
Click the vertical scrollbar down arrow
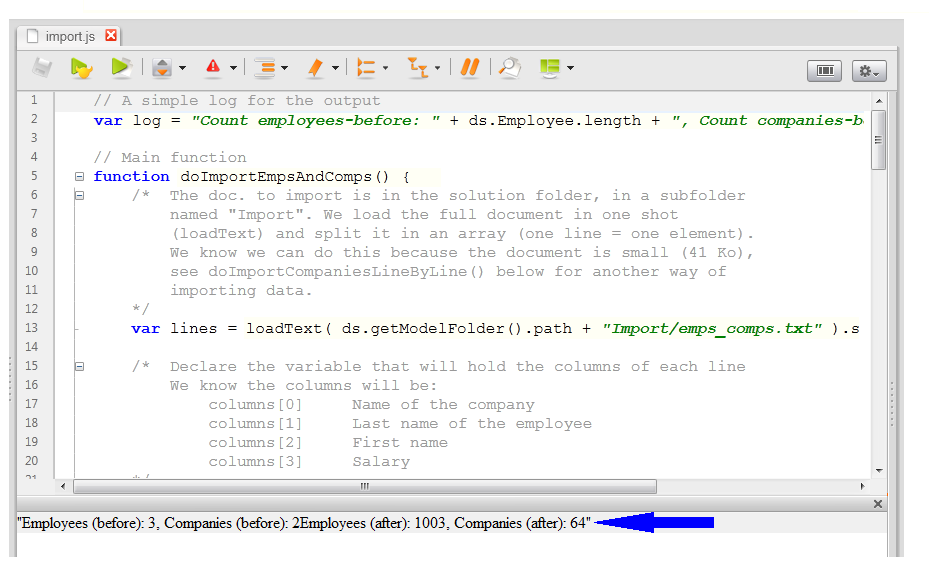pos(879,470)
